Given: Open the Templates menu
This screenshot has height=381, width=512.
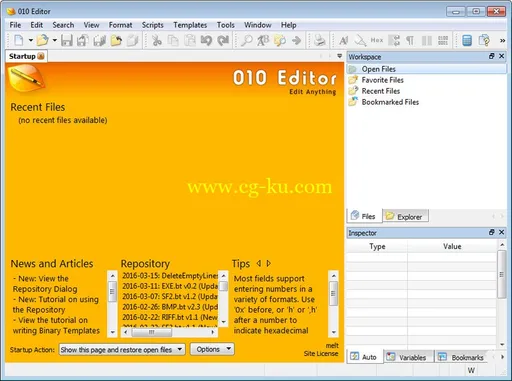Looking at the screenshot, I should point(190,25).
